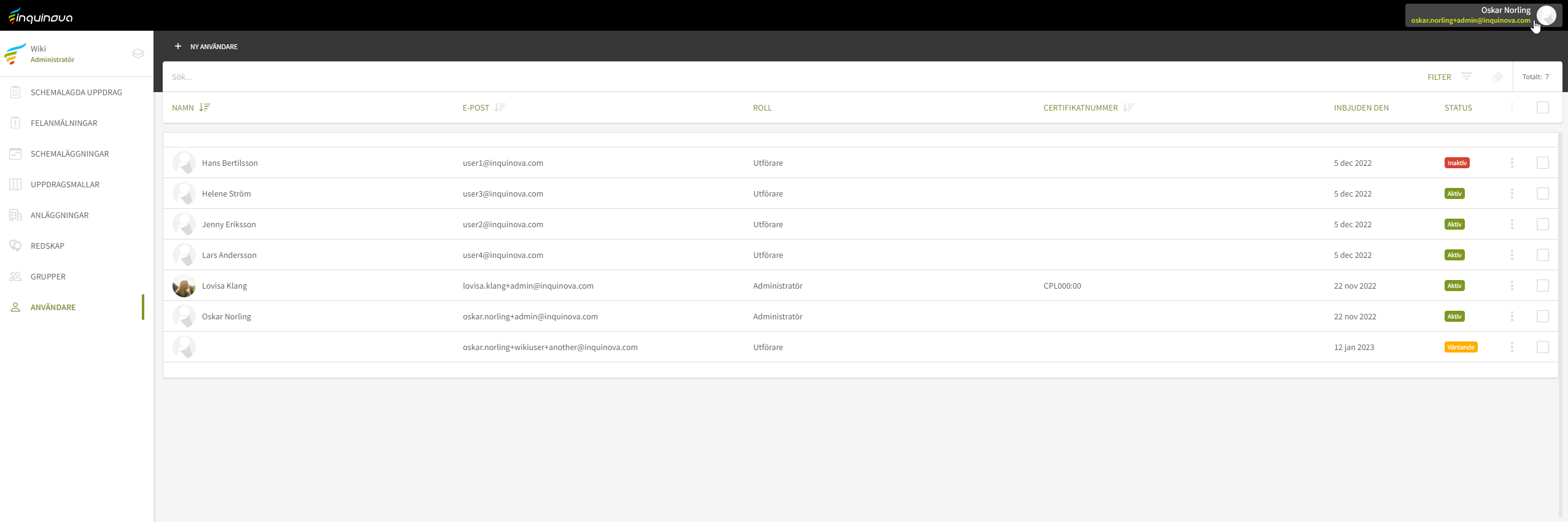Click the Inaktiv status badge
Viewport: 1568px width, 522px height.
click(1456, 163)
